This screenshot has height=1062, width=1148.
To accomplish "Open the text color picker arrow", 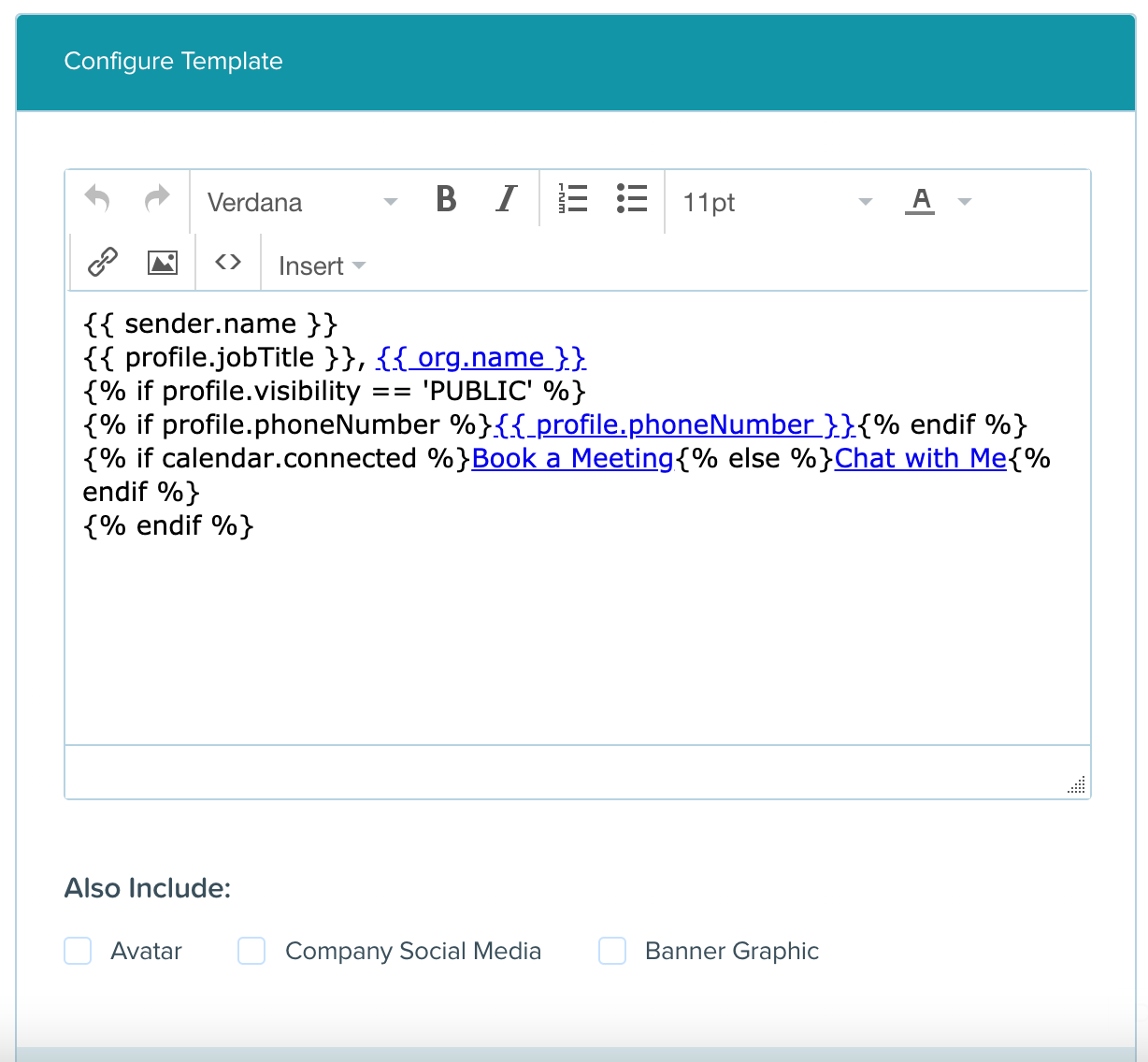I will point(966,201).
